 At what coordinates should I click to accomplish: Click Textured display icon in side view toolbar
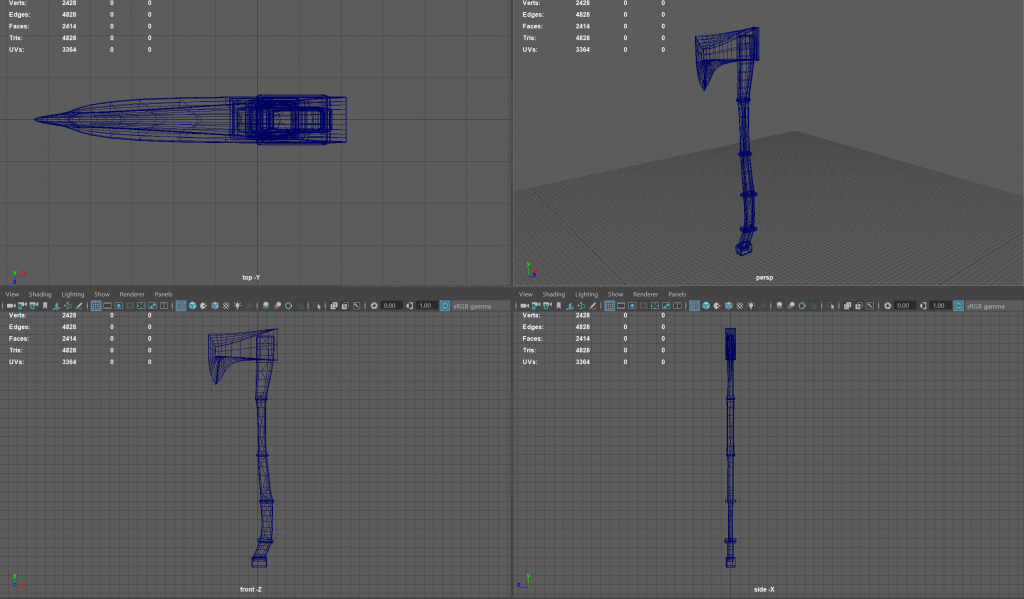point(718,305)
